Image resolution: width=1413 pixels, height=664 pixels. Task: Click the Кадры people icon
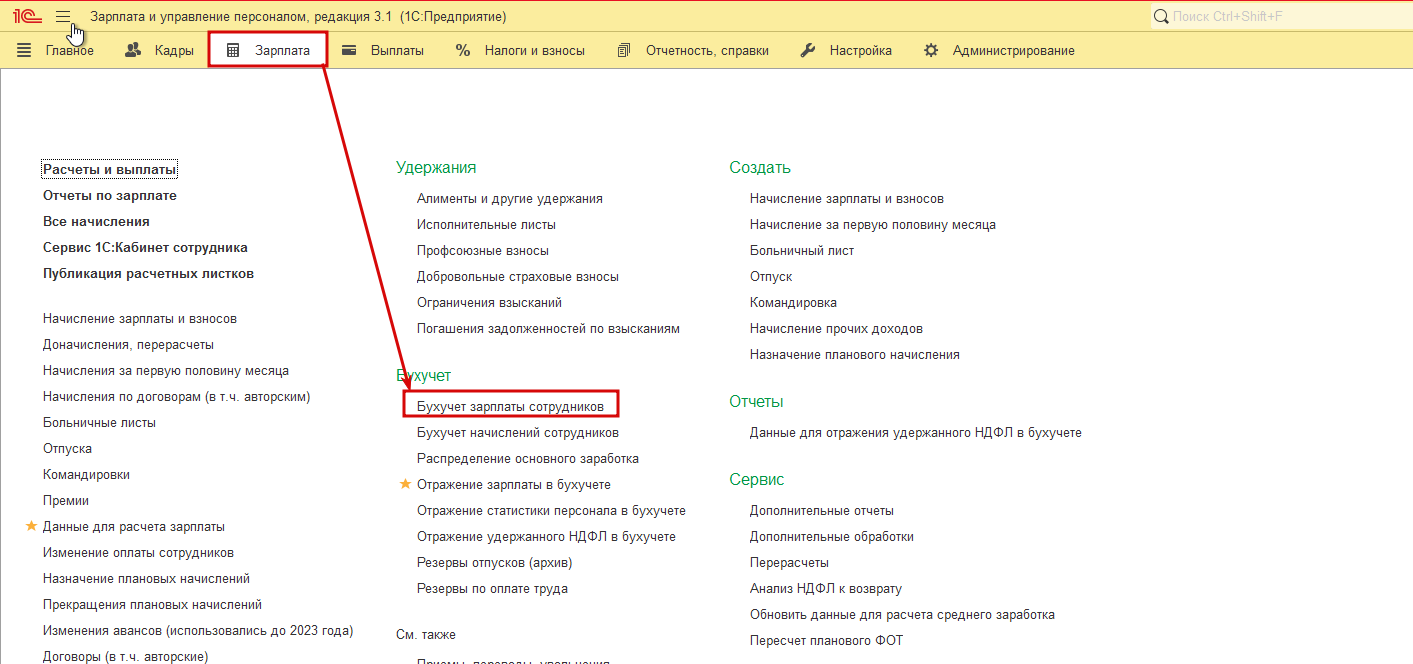coord(133,50)
